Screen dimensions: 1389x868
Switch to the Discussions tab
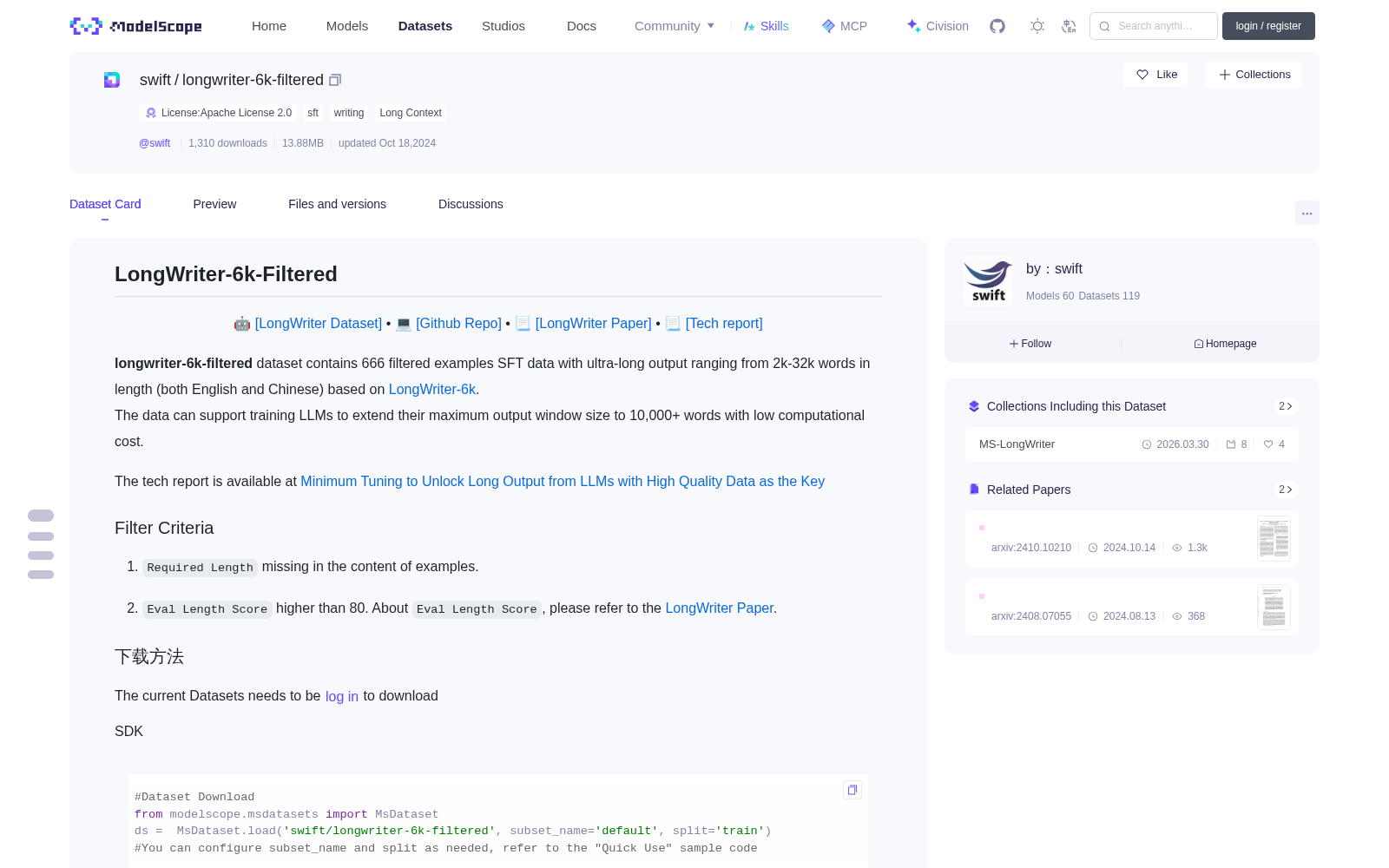[x=471, y=204]
